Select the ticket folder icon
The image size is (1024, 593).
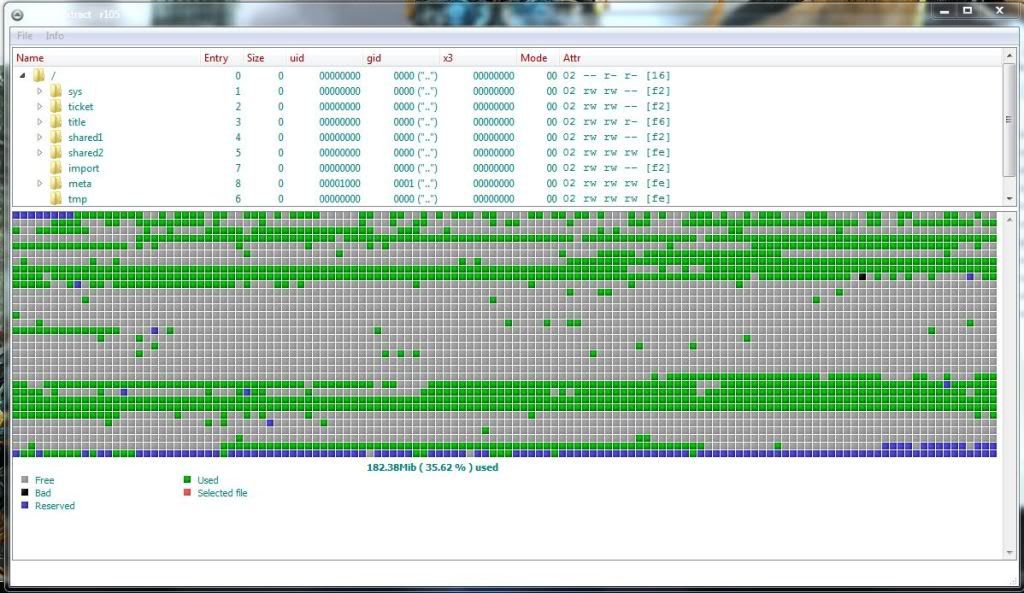pyautogui.click(x=56, y=106)
